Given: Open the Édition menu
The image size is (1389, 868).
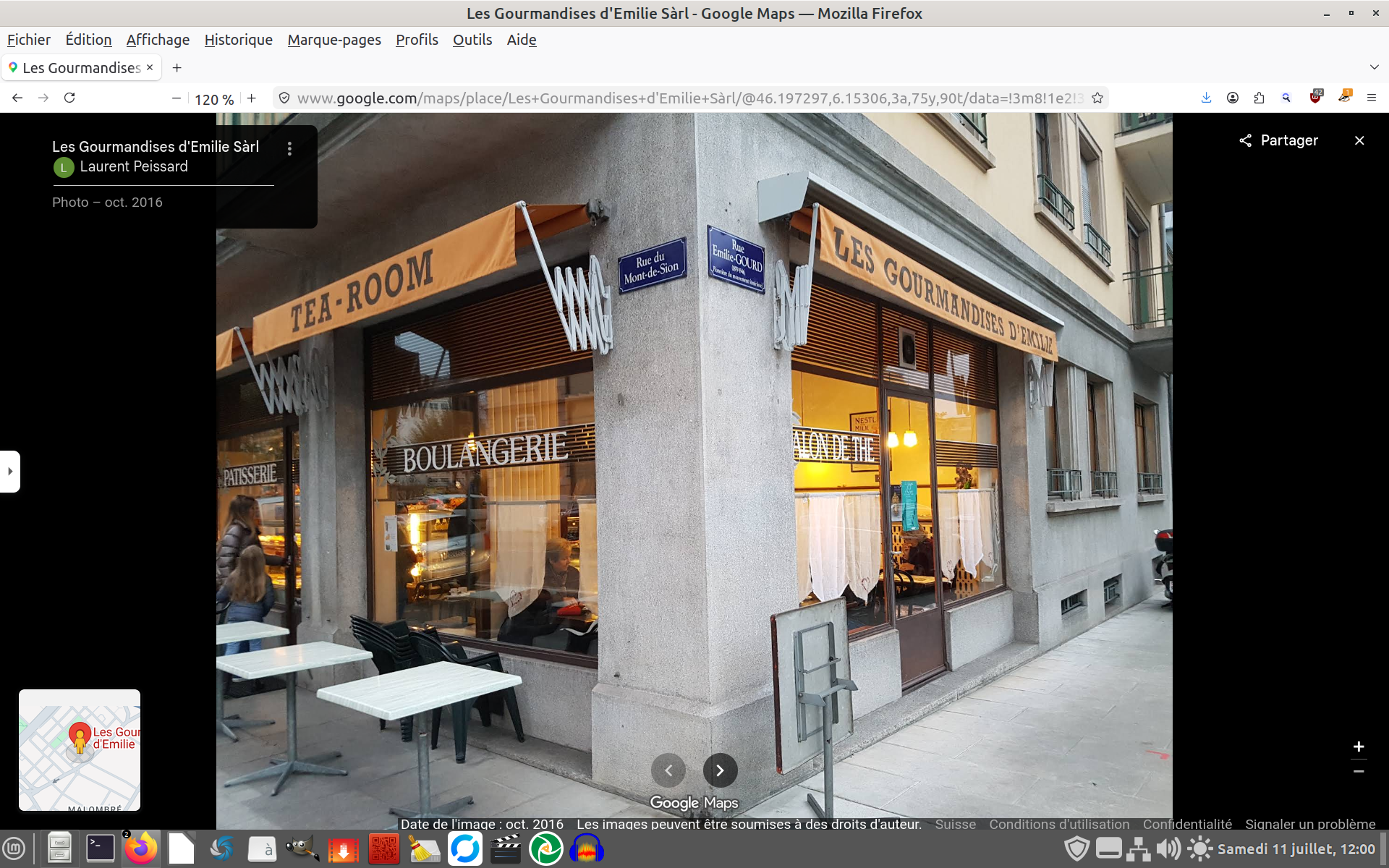Looking at the screenshot, I should (88, 40).
